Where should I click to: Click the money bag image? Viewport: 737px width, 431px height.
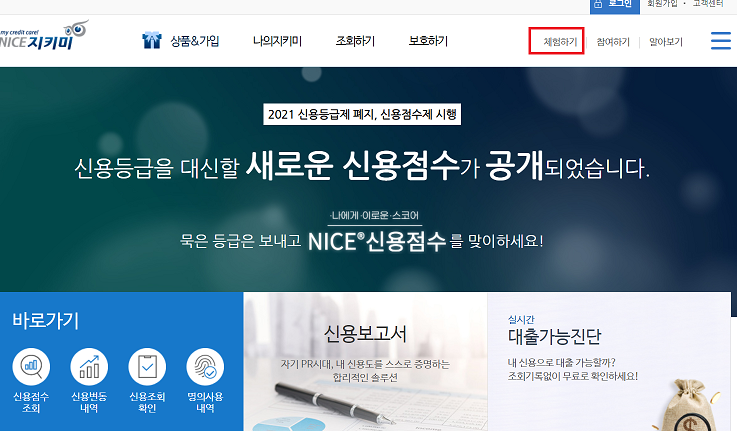690,406
